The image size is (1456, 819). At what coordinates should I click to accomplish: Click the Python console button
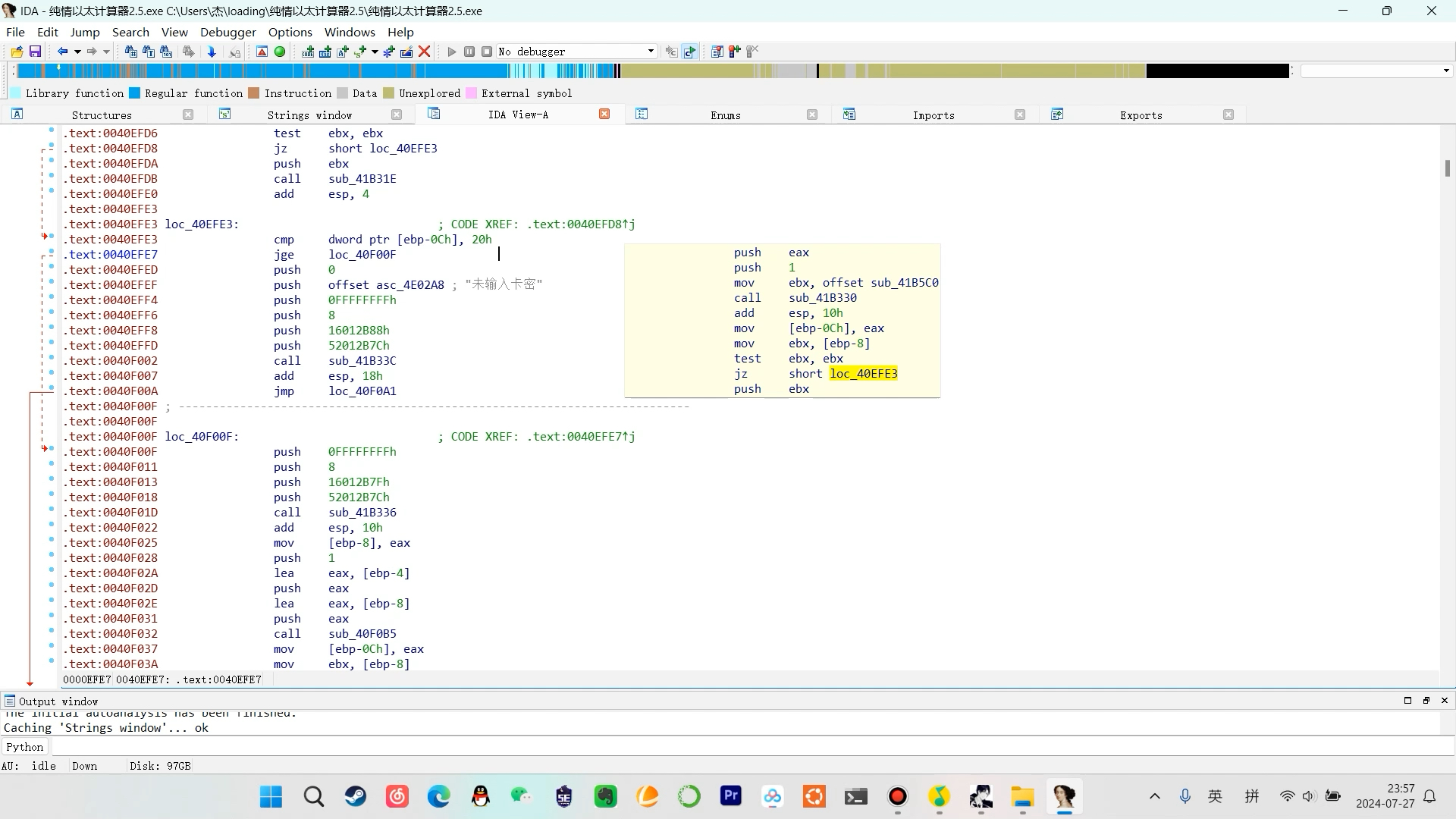point(25,747)
